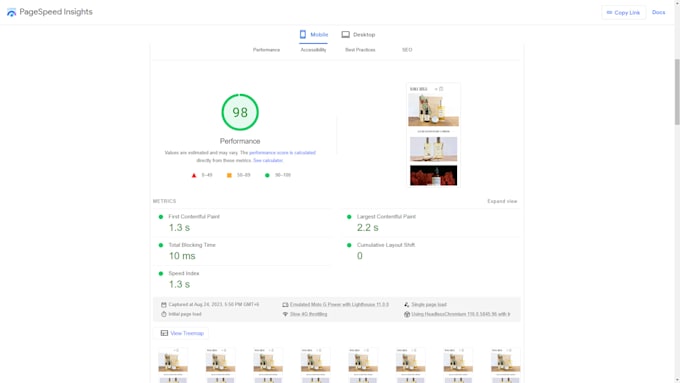Viewport: 680px width, 383px height.
Task: Click green dot beside Cumulative Layout Shift
Action: coord(349,245)
